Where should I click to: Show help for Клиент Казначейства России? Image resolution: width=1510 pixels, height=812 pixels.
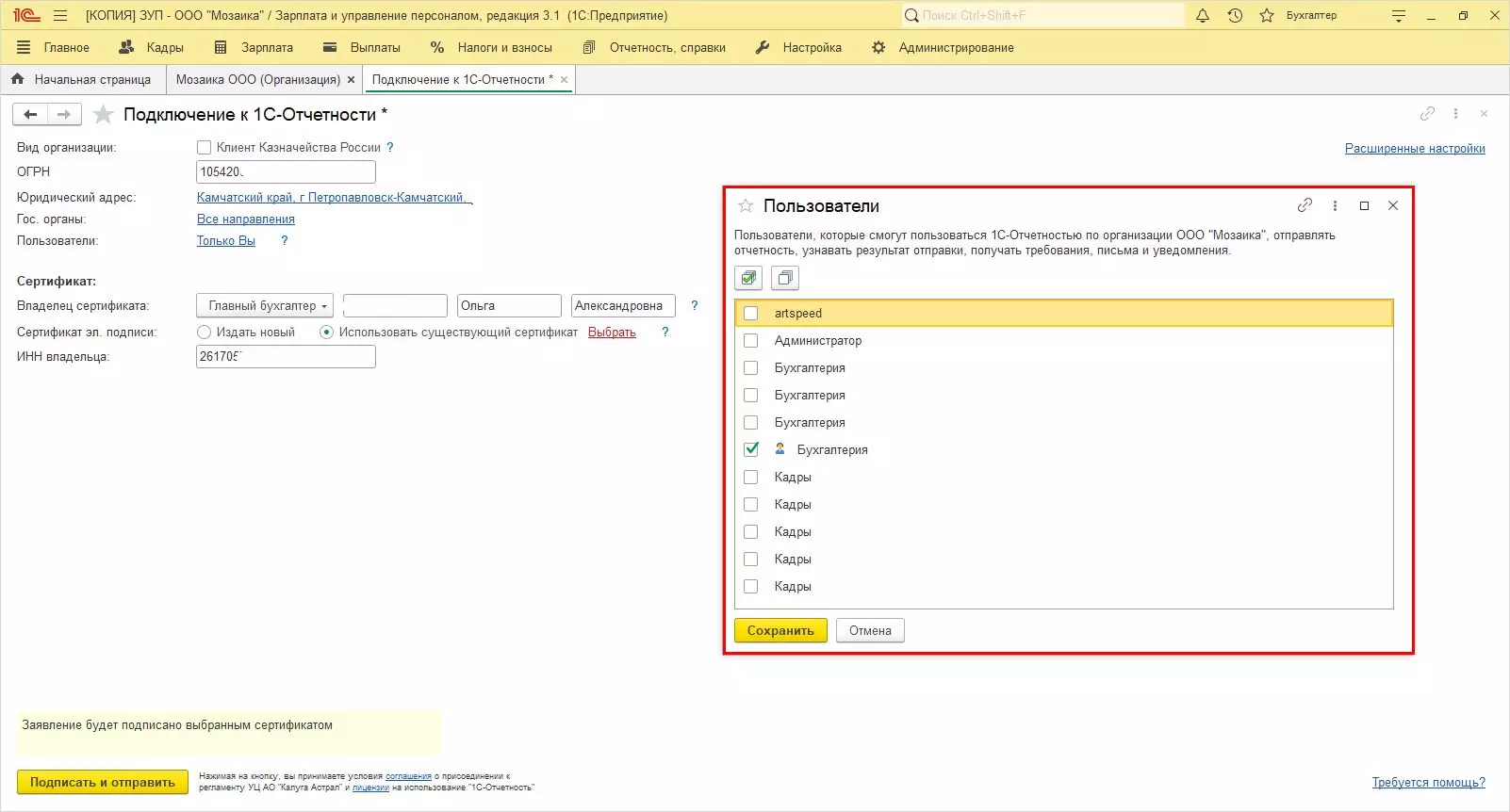tap(390, 147)
